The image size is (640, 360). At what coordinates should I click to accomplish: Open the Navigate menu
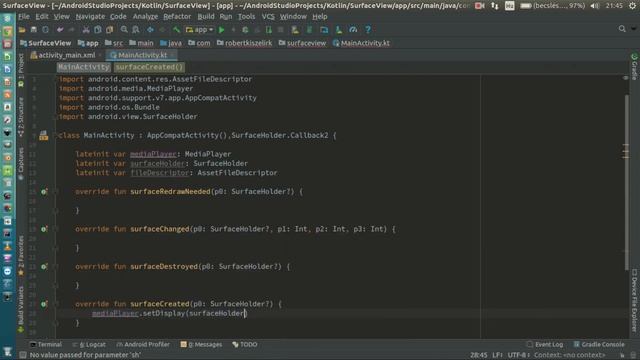tap(90, 17)
